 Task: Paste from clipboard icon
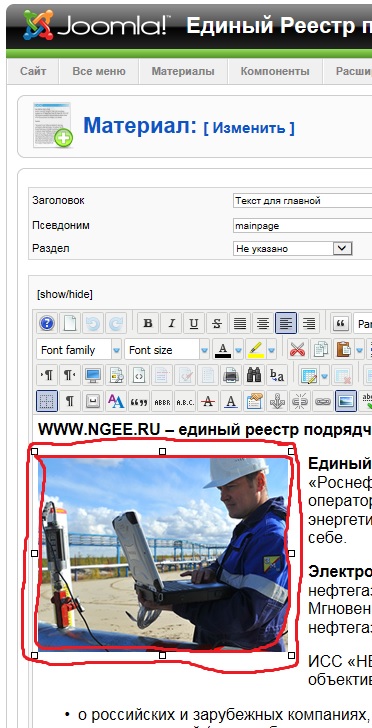click(x=343, y=350)
